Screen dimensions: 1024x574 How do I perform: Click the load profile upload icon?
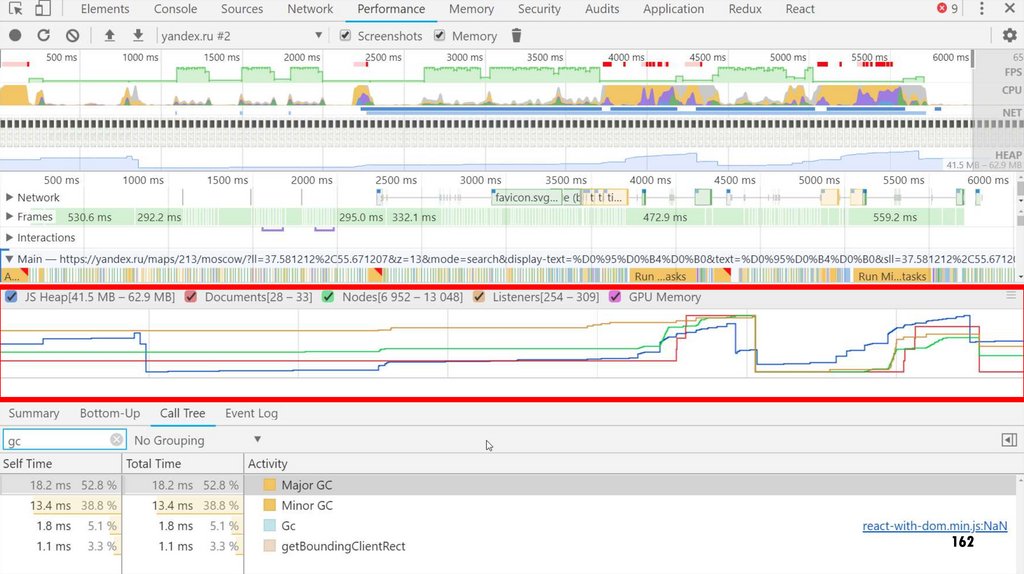click(x=109, y=35)
